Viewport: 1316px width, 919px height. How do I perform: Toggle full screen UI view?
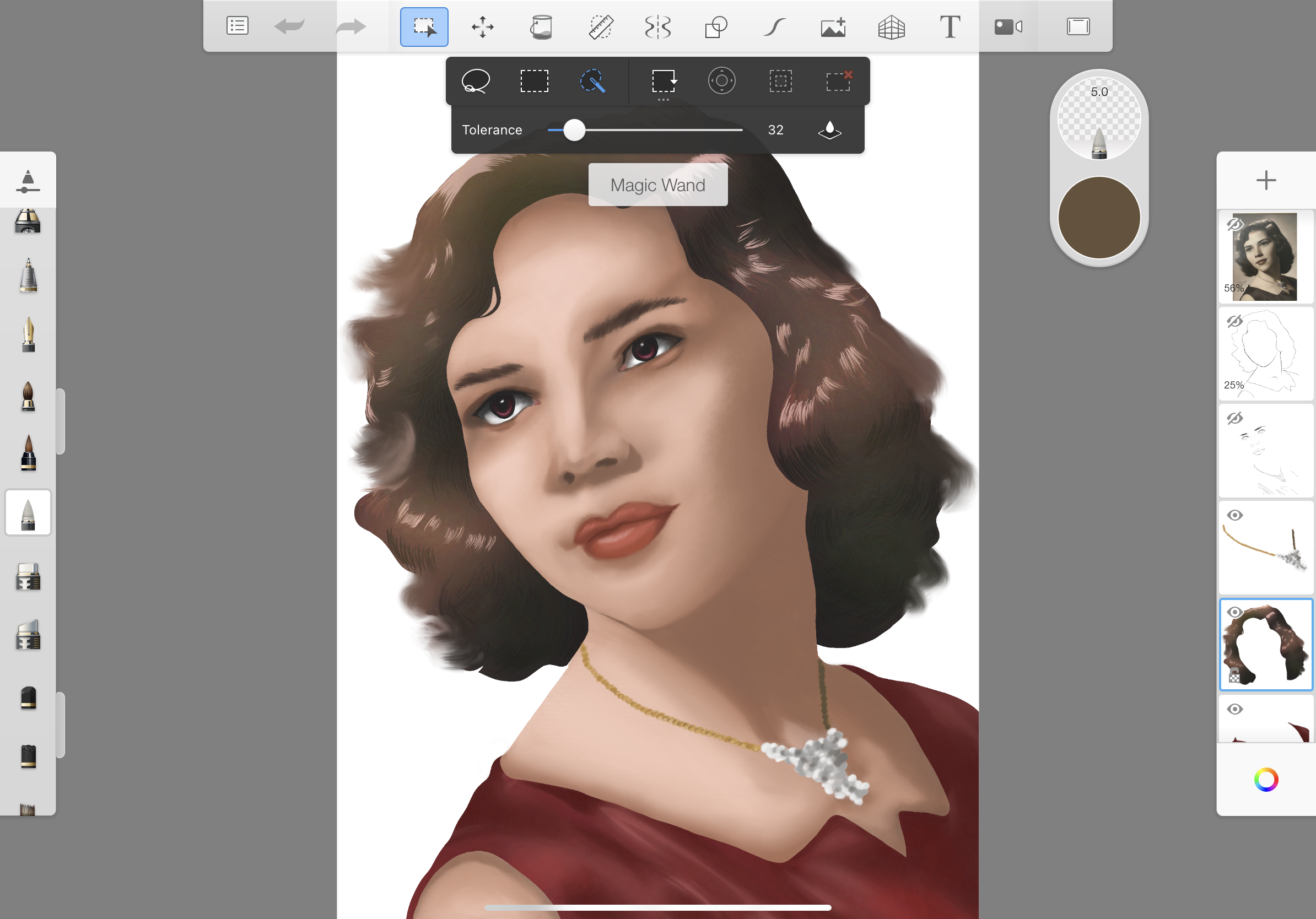(1078, 26)
